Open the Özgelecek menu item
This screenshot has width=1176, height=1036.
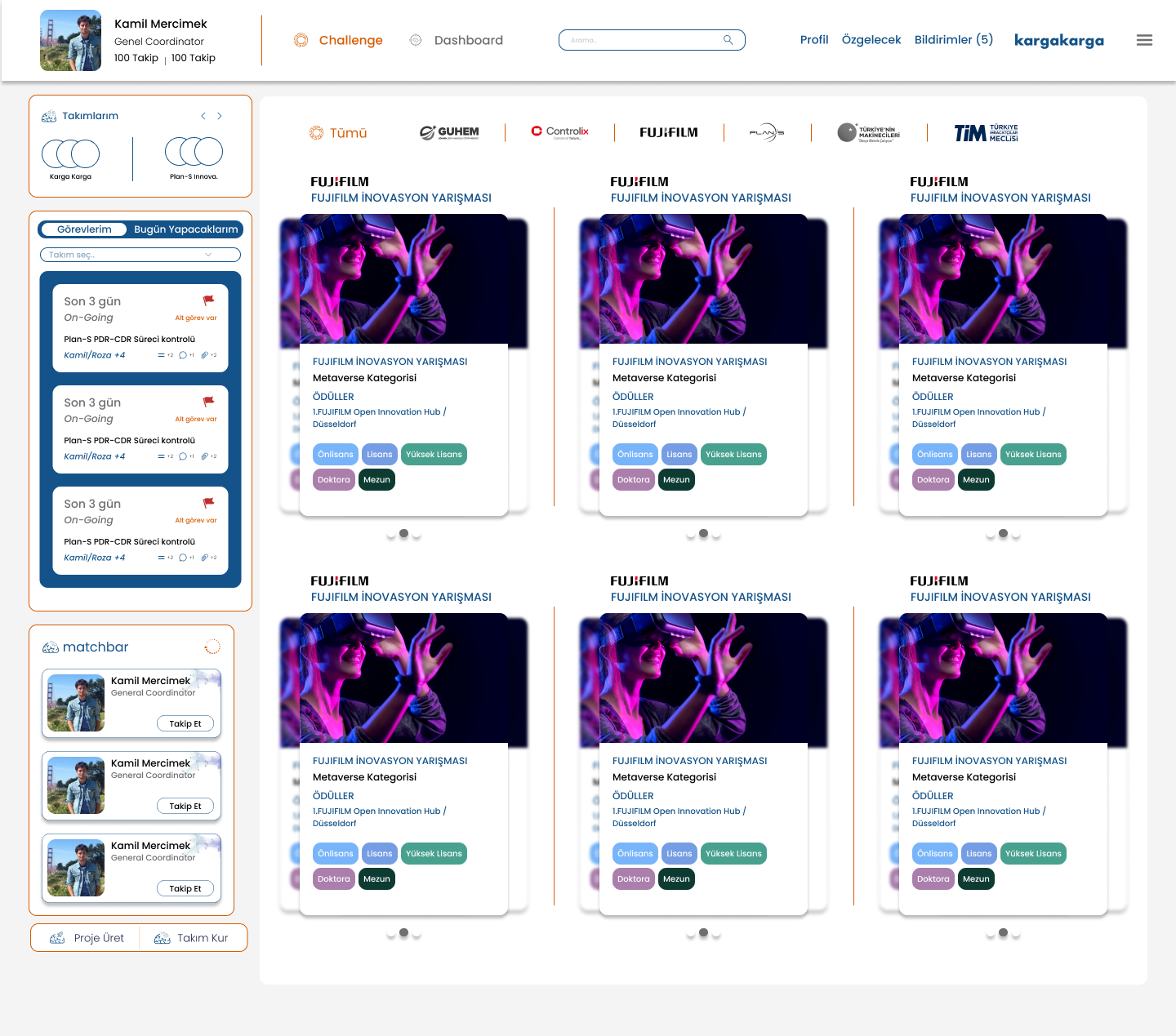(871, 39)
